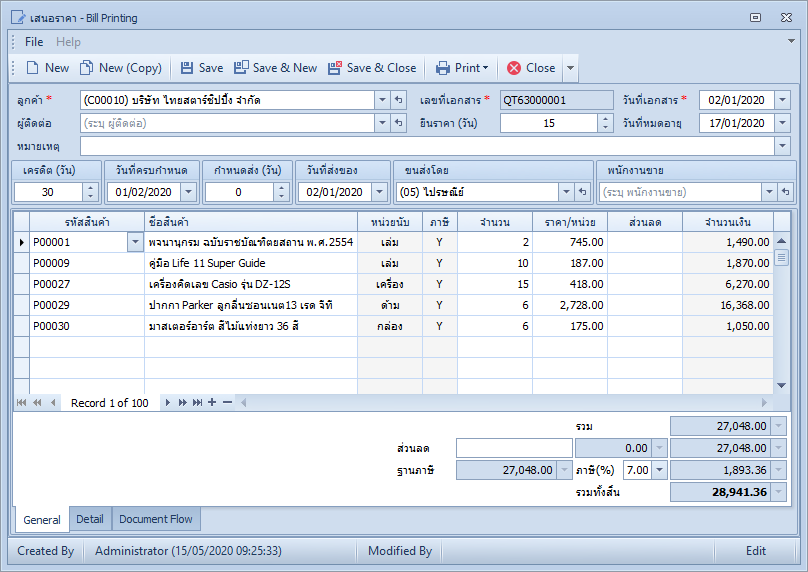808x572 pixels.
Task: Click the Edit button in status bar
Action: point(755,551)
